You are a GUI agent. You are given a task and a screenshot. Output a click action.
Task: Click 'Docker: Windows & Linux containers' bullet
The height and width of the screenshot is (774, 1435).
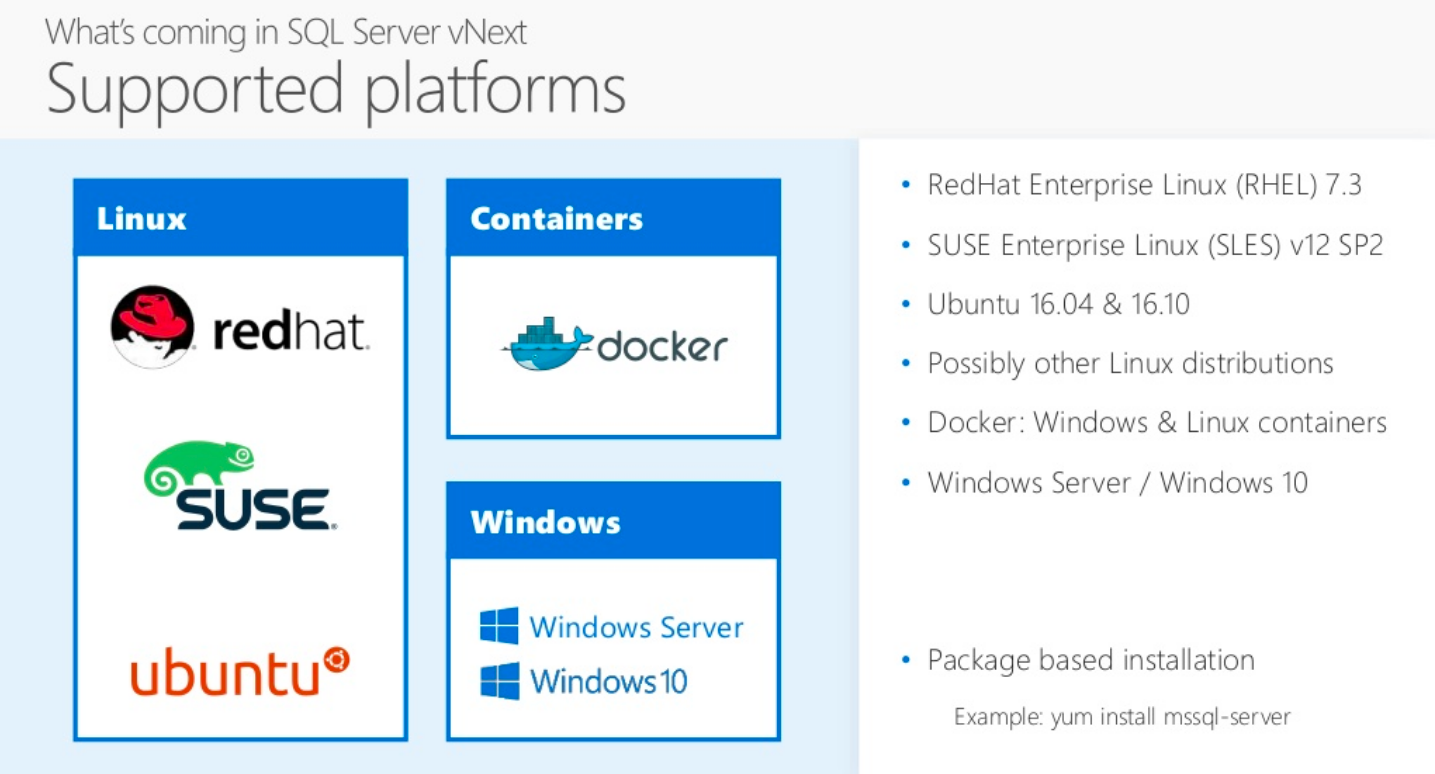[x=1157, y=422]
